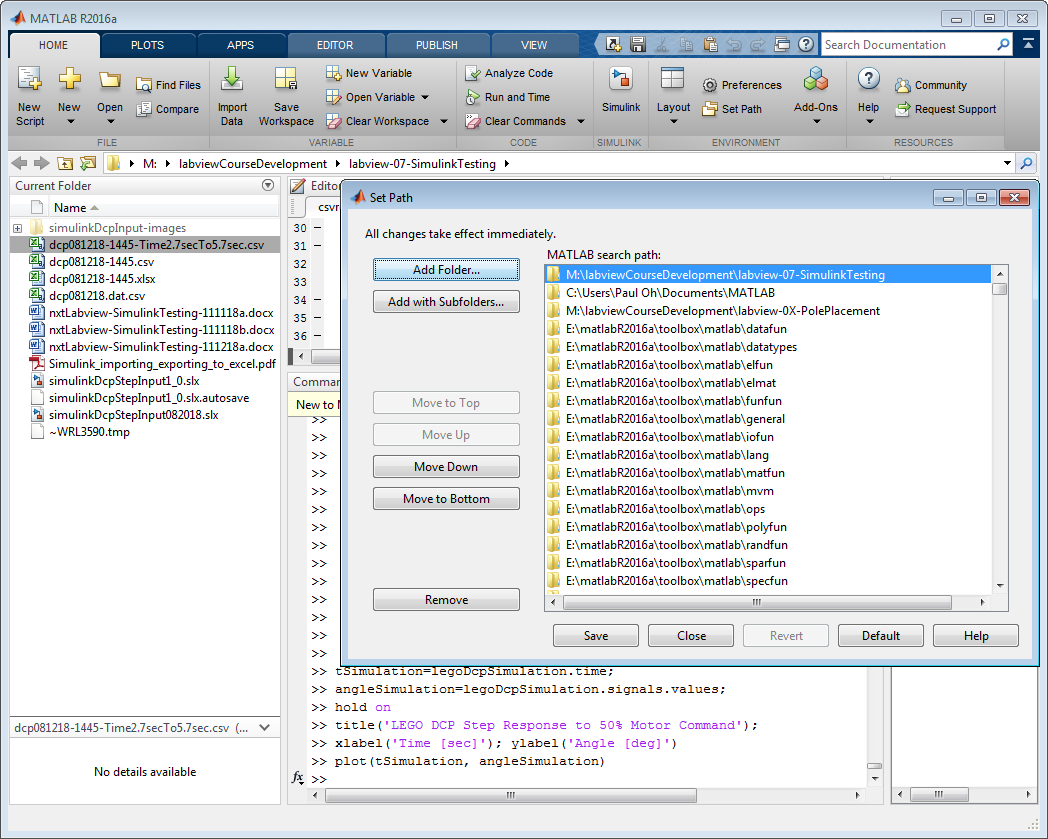The image size is (1048, 839).
Task: Click Set Path in toolstrip
Action: tap(732, 109)
